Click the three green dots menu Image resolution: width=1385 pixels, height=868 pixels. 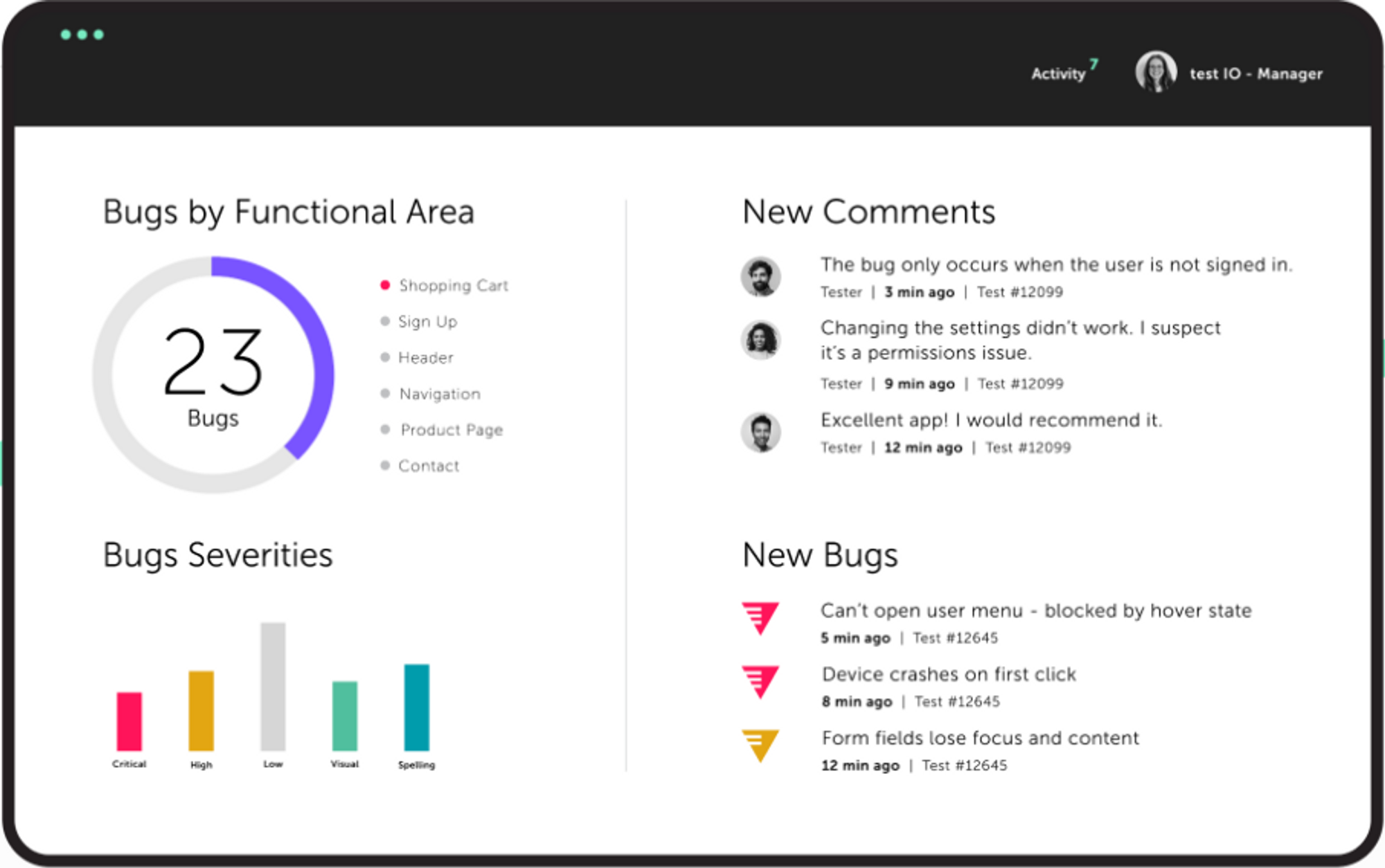[82, 35]
